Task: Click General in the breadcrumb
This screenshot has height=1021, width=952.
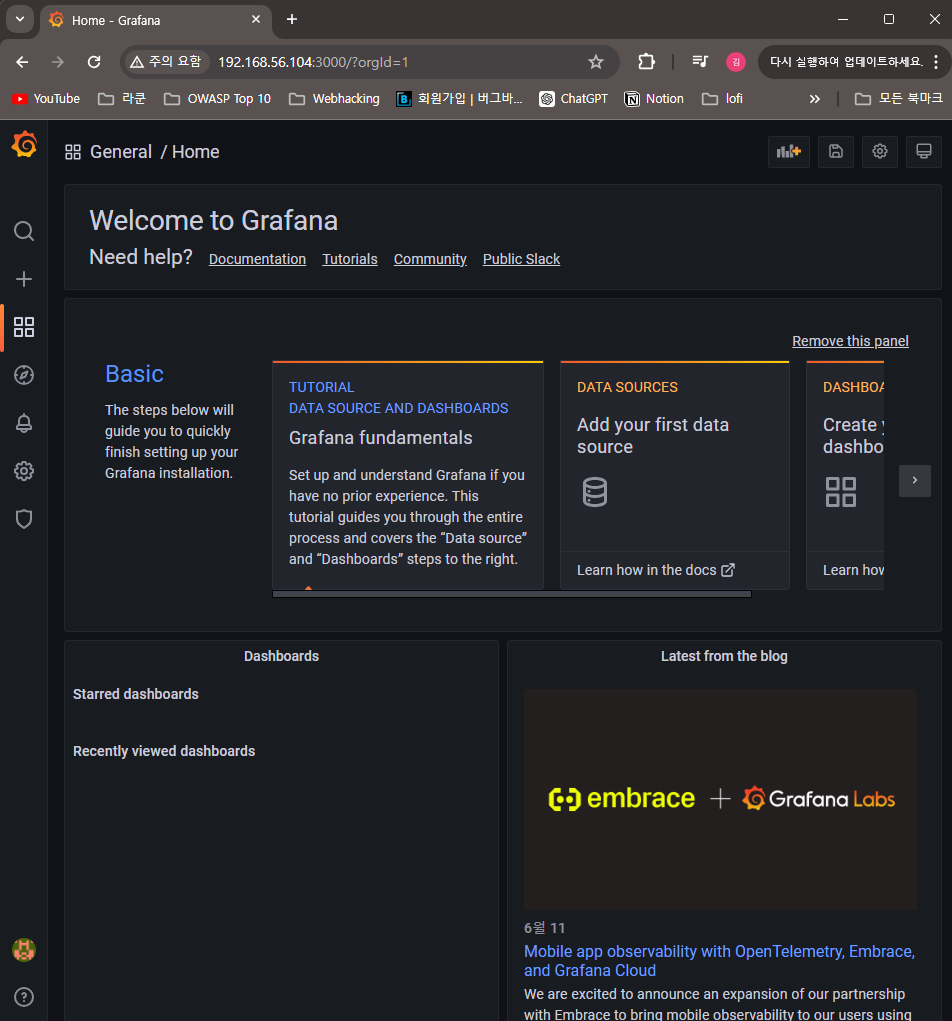Action: pyautogui.click(x=120, y=152)
